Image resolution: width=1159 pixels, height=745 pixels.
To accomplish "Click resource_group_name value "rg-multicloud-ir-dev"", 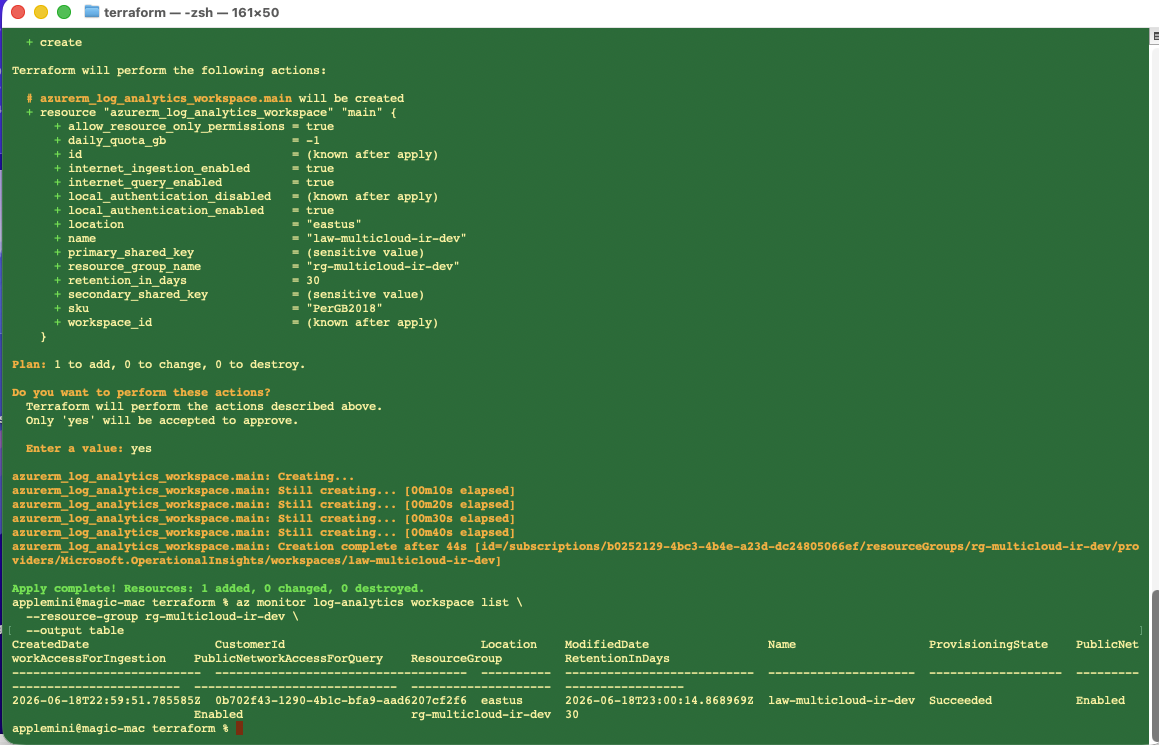I will click(383, 267).
